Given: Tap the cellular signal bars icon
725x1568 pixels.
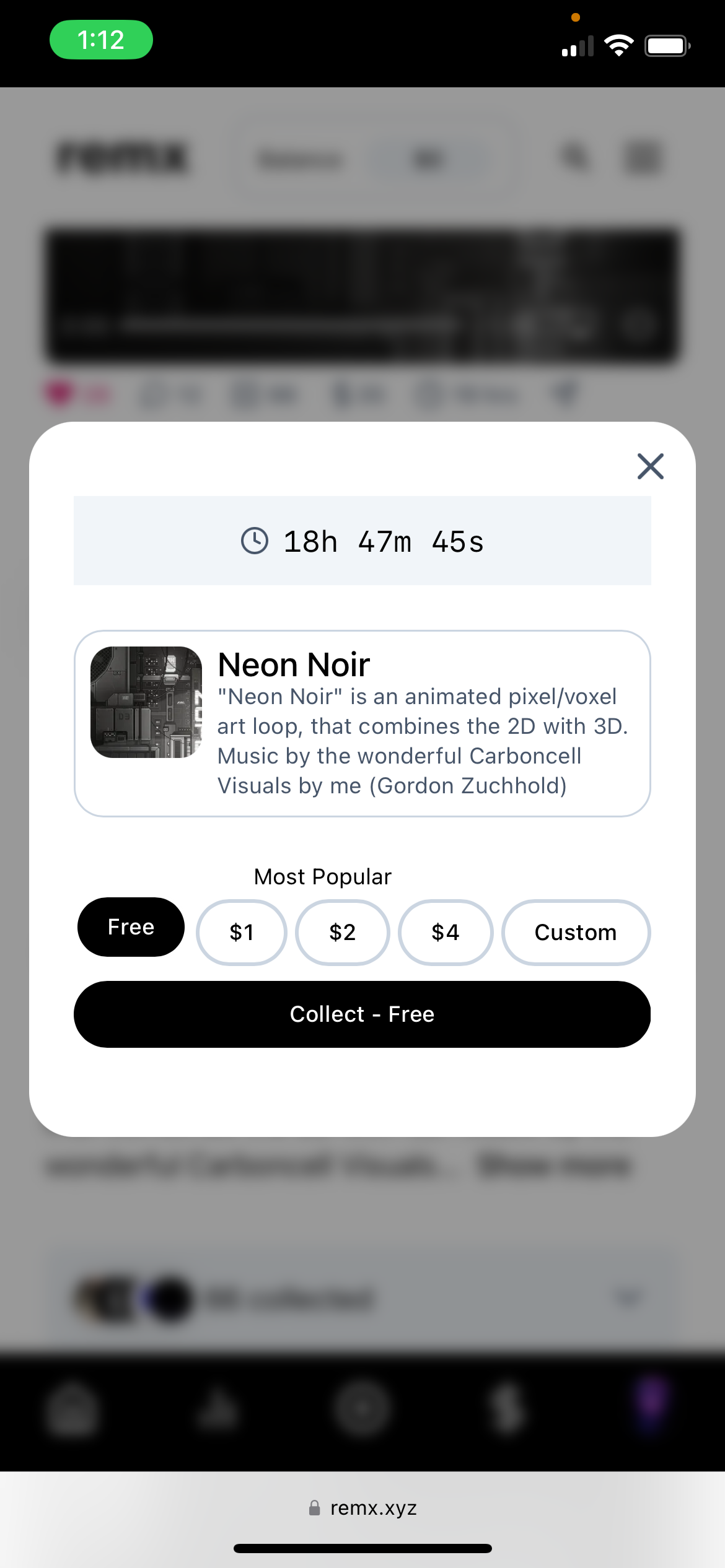Looking at the screenshot, I should pyautogui.click(x=577, y=46).
